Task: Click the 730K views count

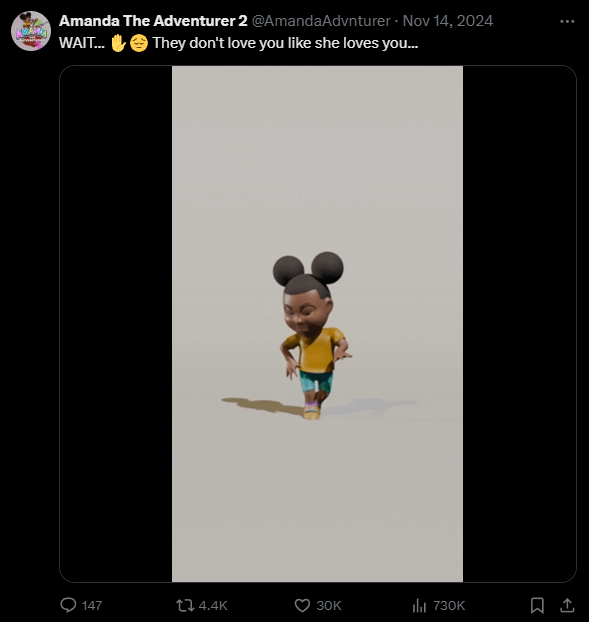Action: point(449,606)
